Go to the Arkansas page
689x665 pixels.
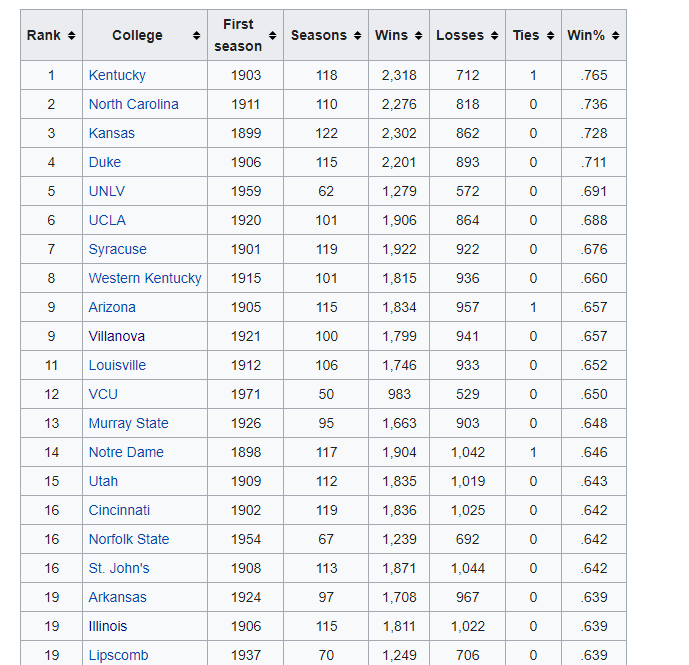117,597
